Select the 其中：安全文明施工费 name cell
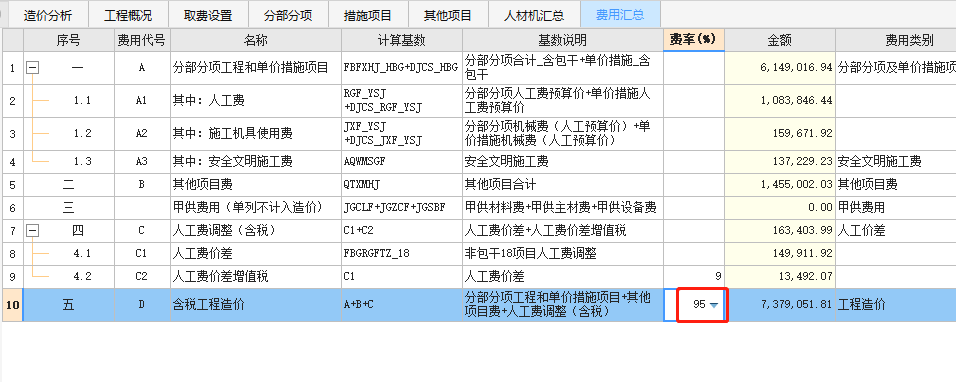Screen dimensions: 956x382 (255, 161)
